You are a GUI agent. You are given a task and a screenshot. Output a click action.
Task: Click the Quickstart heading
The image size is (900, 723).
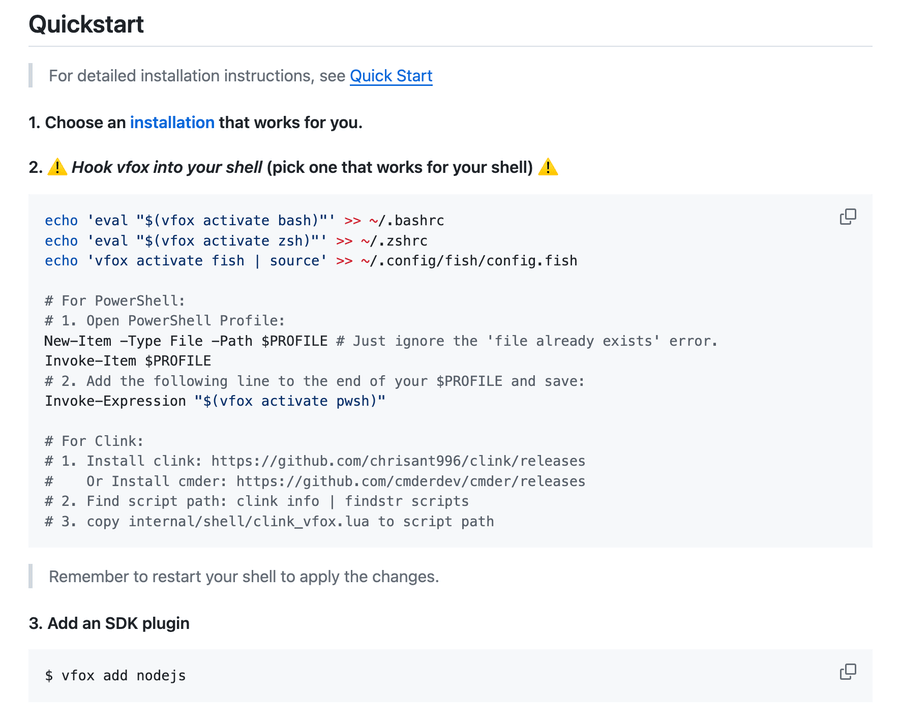click(x=86, y=24)
